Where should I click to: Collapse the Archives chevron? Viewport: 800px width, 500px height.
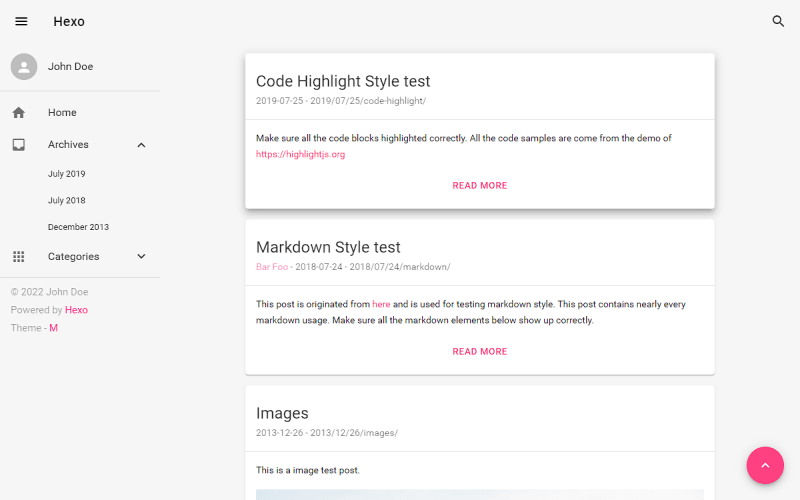click(141, 145)
